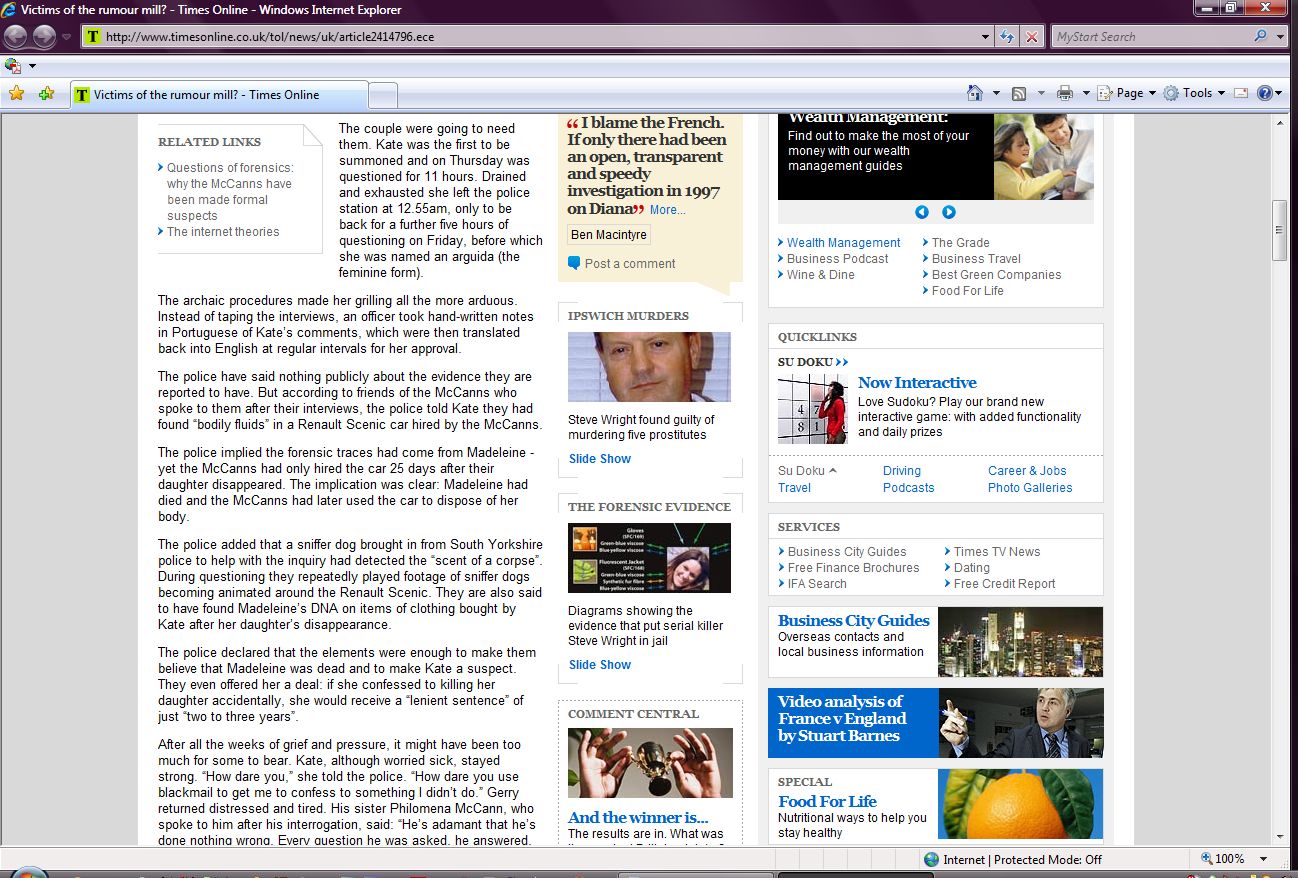Screen dimensions: 1298x878
Task: Open the blank new tab button
Action: (383, 95)
